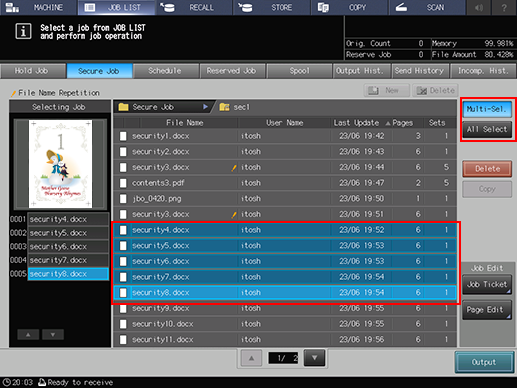Screen dimensions: 517x388
Task: Click the speaker volume icon
Action: (x=479, y=7)
